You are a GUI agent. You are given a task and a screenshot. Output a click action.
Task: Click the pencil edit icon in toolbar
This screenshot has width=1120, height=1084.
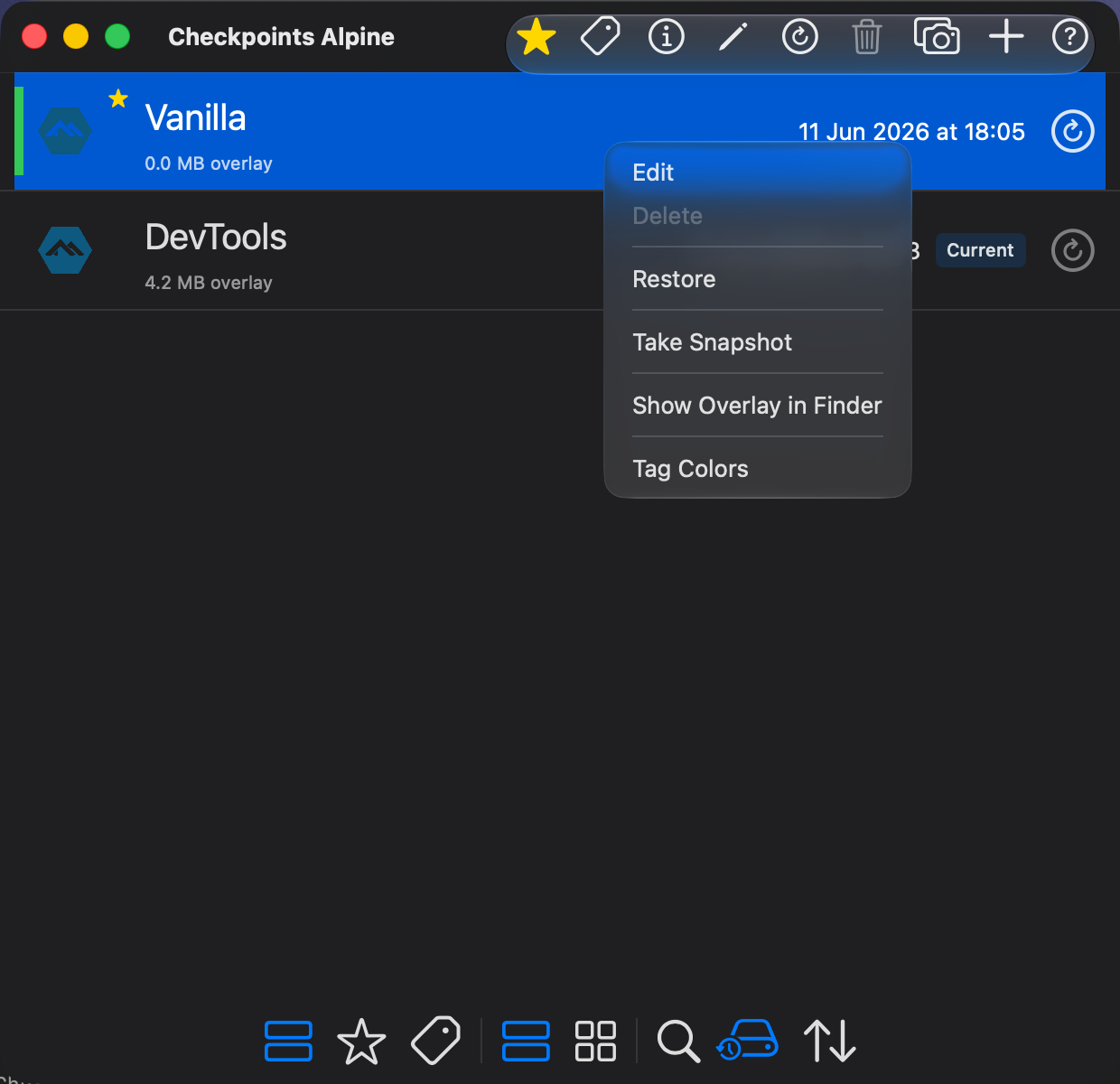733,37
